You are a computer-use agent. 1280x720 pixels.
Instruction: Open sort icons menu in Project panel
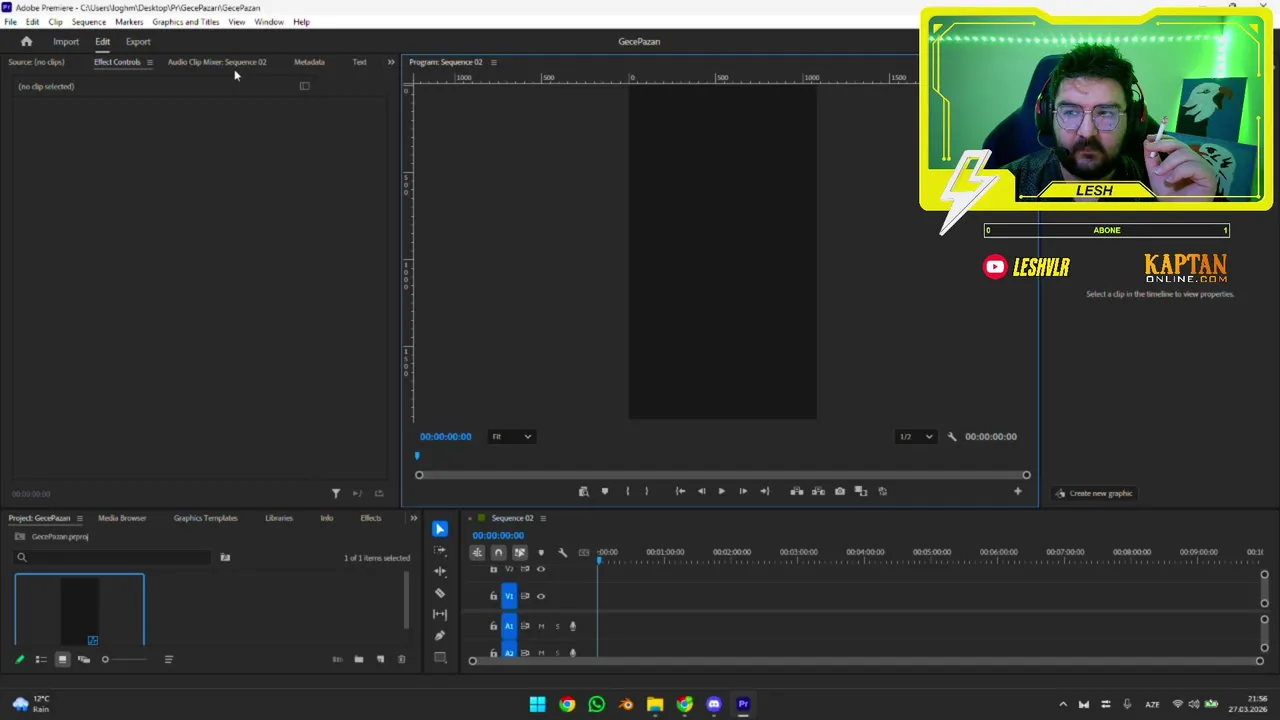(x=168, y=659)
